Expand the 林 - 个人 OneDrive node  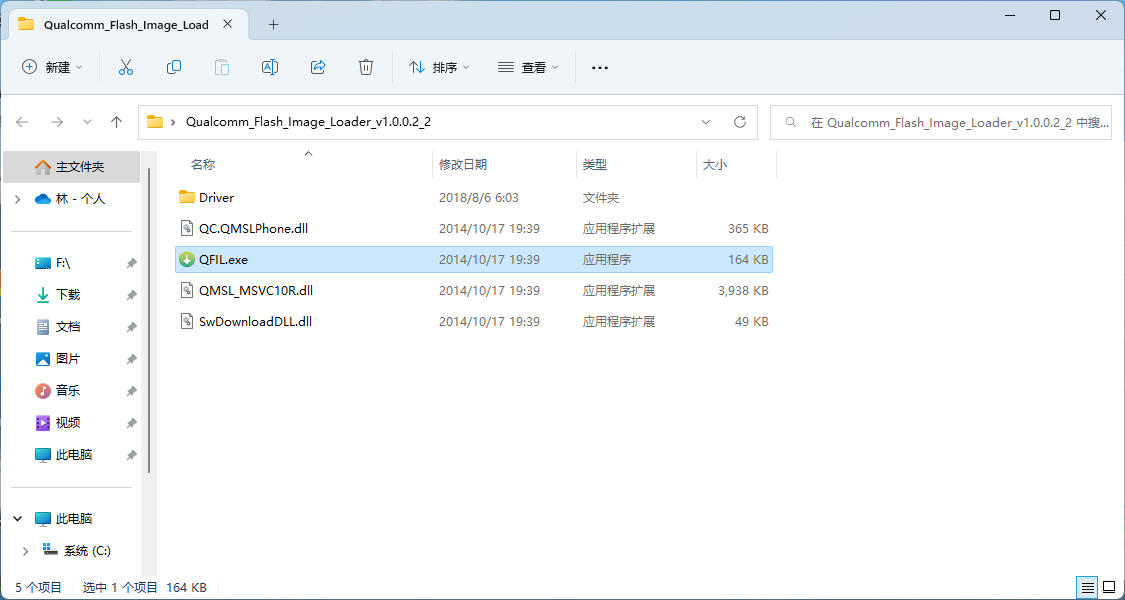tap(17, 199)
